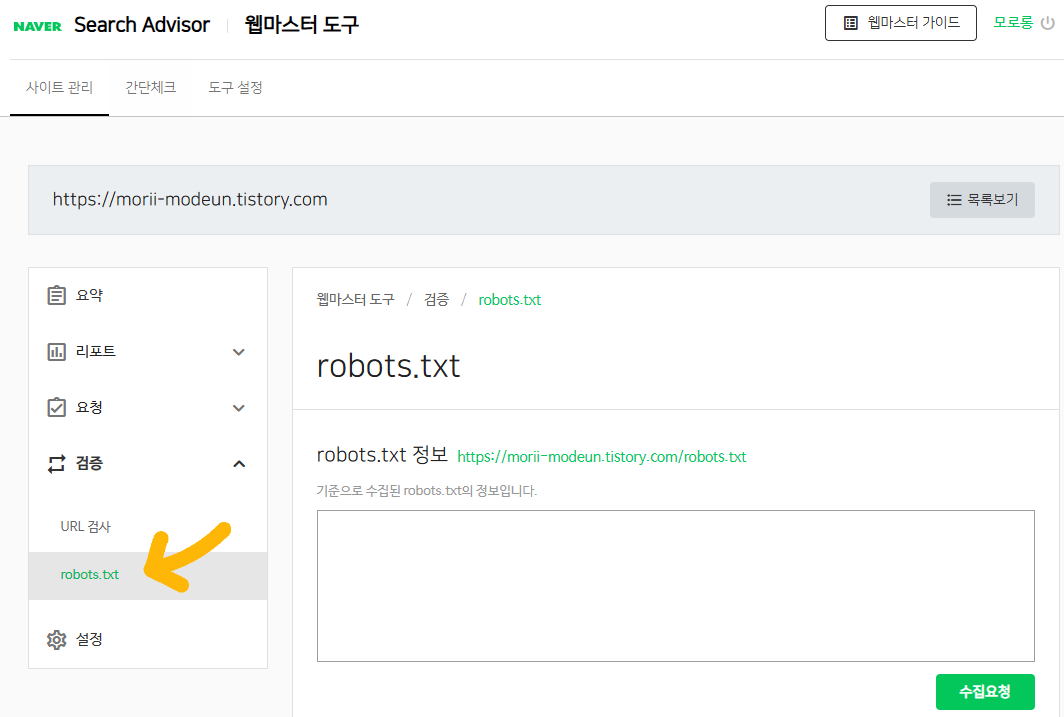Click the guide document icon
Image resolution: width=1064 pixels, height=717 pixels.
click(850, 23)
